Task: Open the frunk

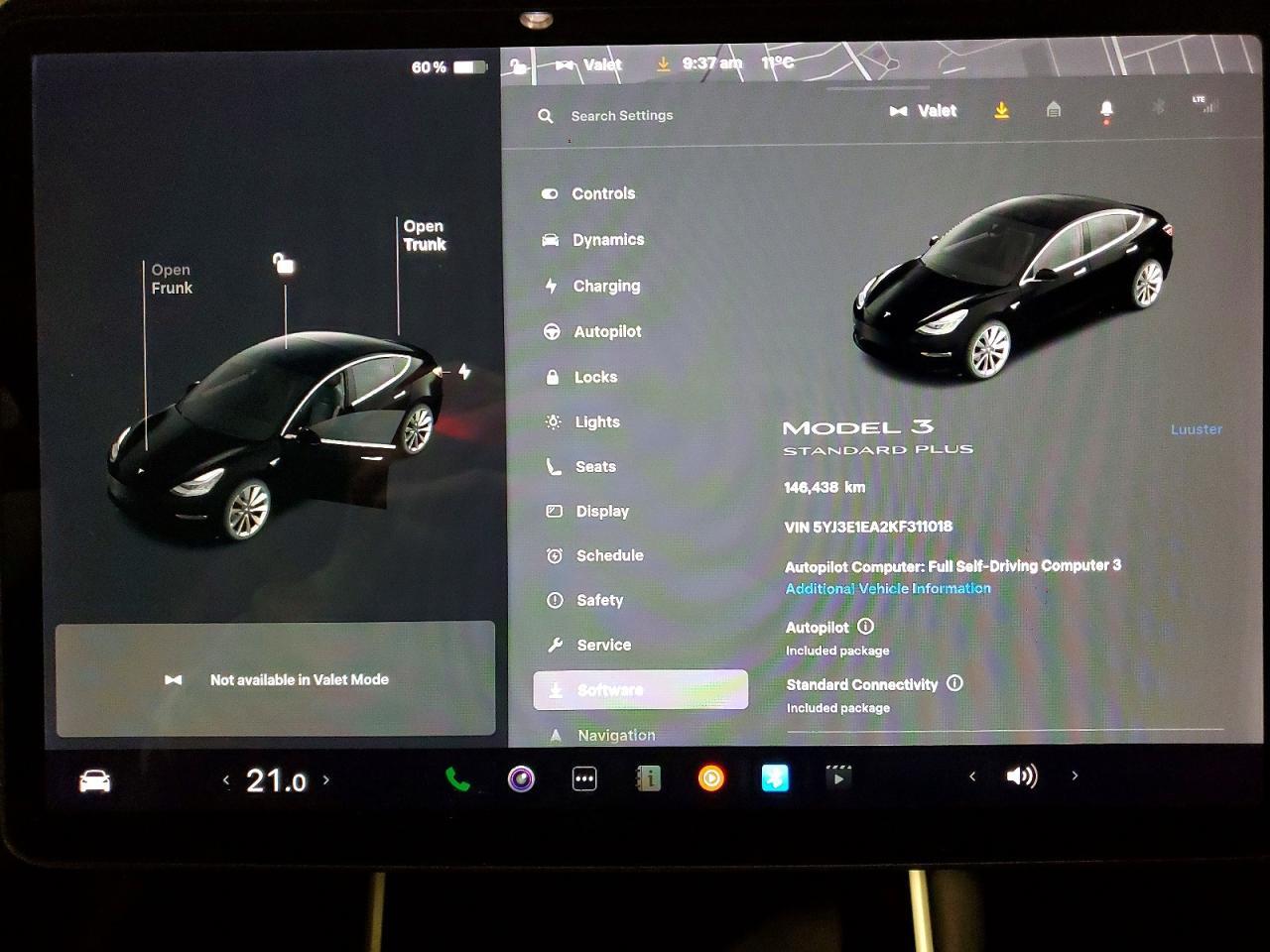Action: tap(172, 279)
